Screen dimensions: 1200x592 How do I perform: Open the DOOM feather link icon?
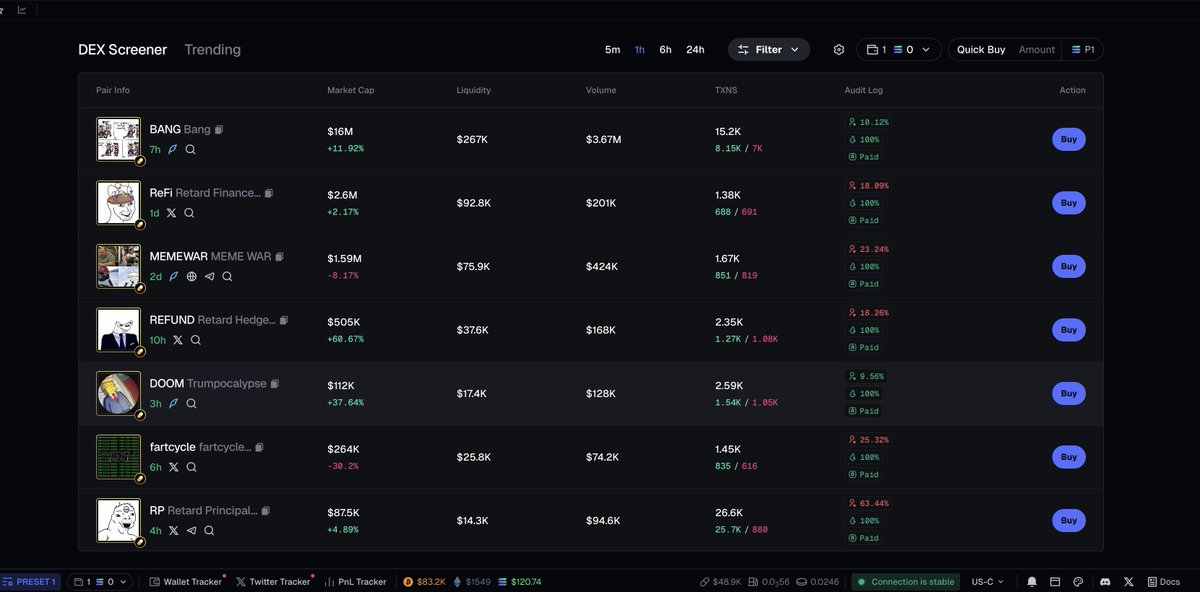pyautogui.click(x=173, y=404)
